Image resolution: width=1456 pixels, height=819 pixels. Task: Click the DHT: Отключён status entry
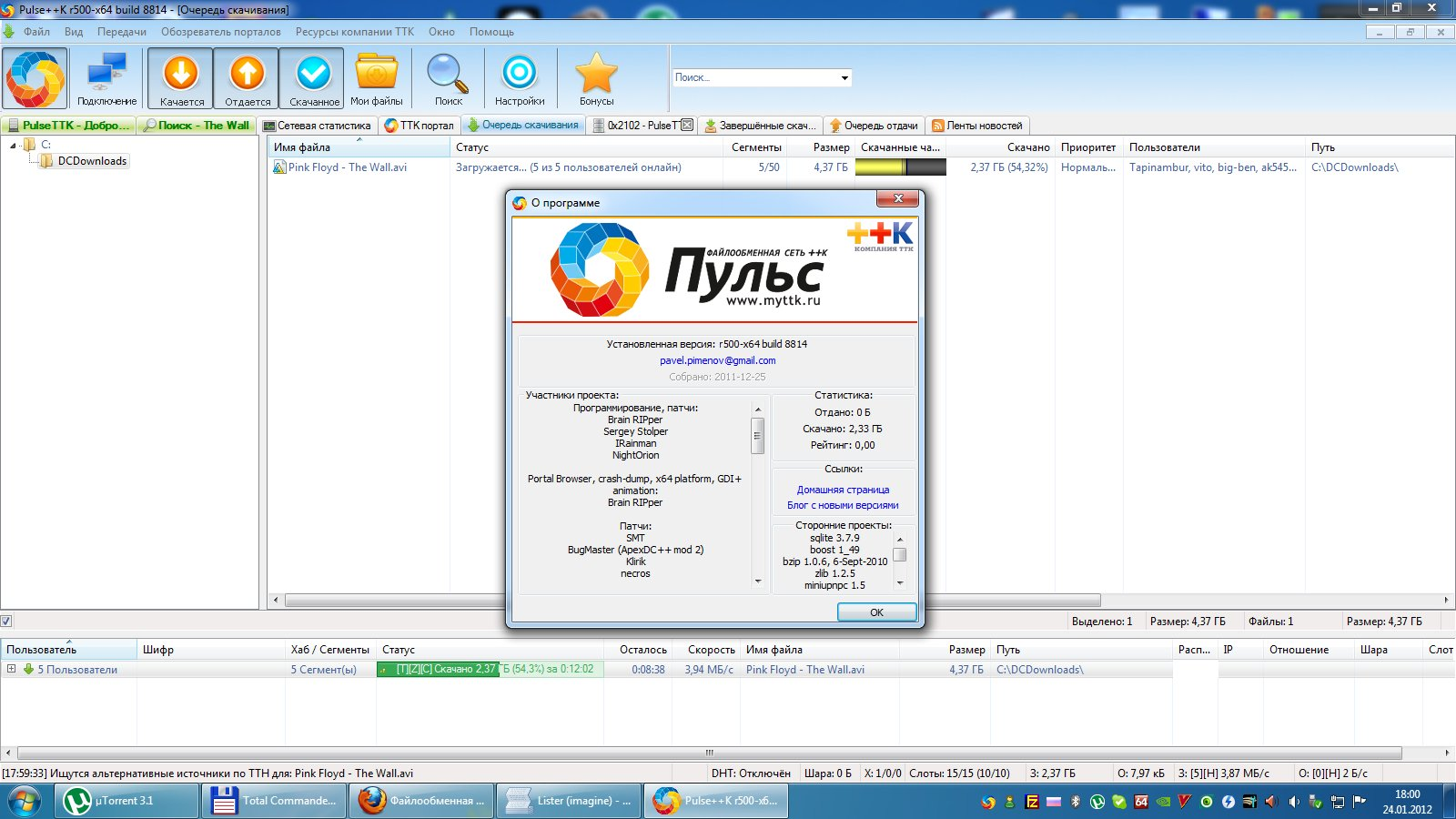751,773
